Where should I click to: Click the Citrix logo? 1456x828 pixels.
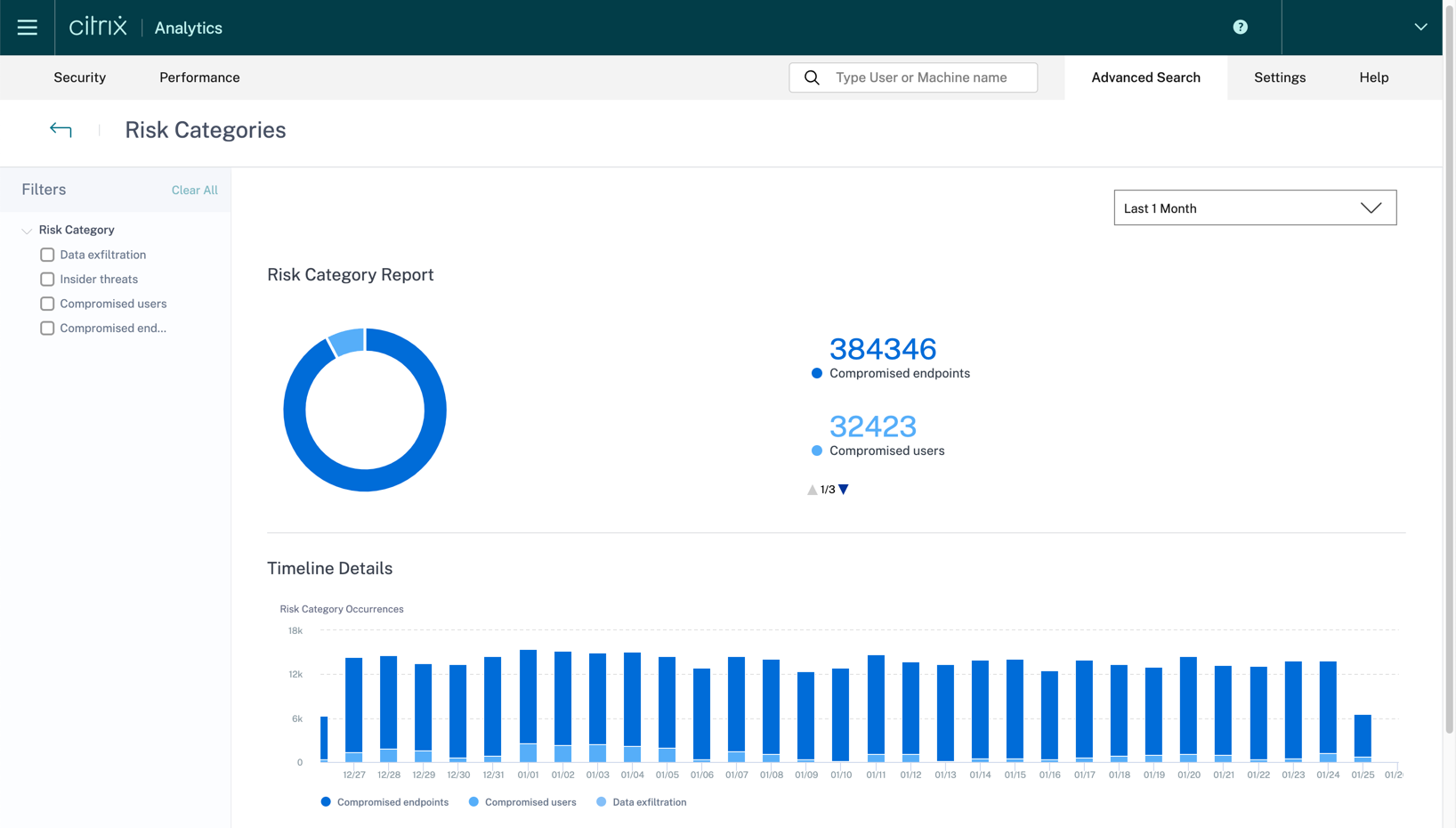click(x=98, y=27)
